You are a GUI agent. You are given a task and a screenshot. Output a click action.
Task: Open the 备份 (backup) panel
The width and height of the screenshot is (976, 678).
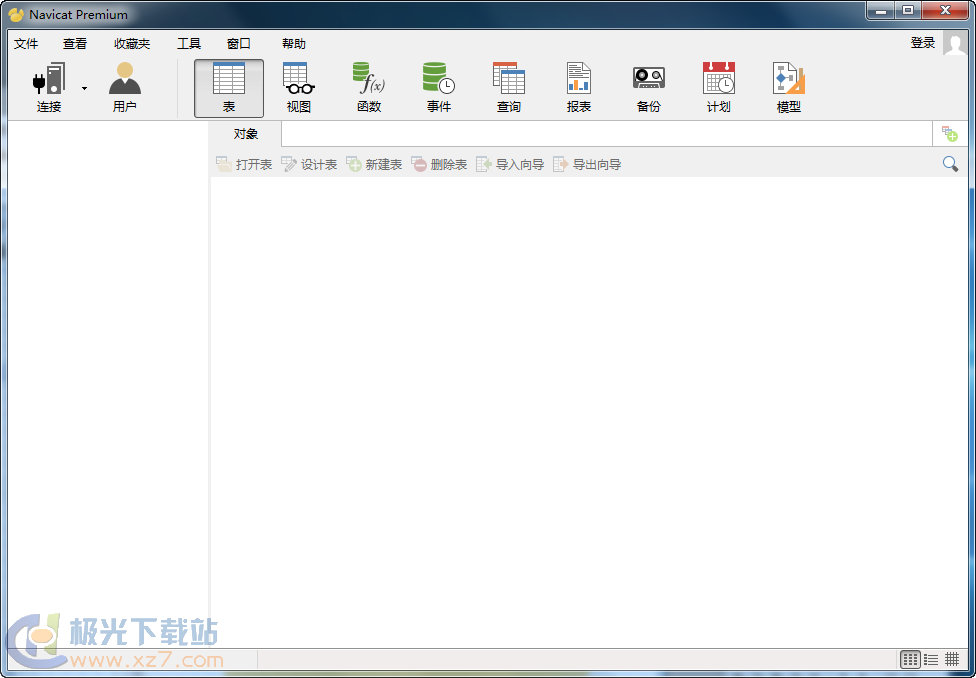pos(648,85)
